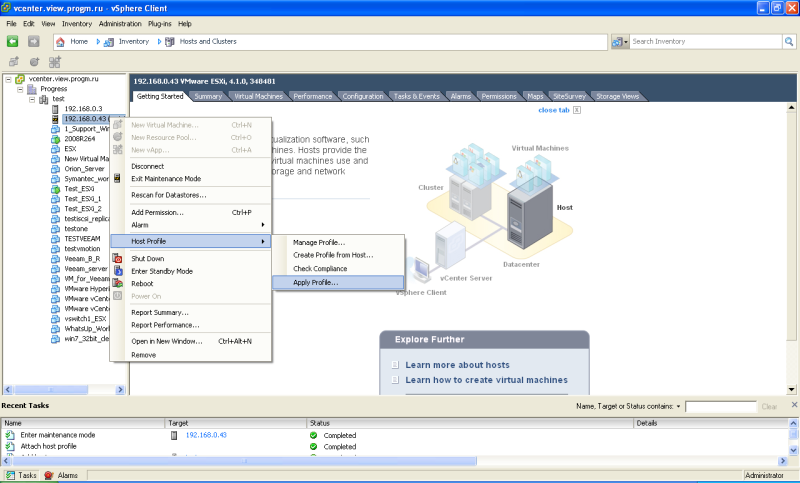
Task: Open the File menu
Action: tap(11, 24)
